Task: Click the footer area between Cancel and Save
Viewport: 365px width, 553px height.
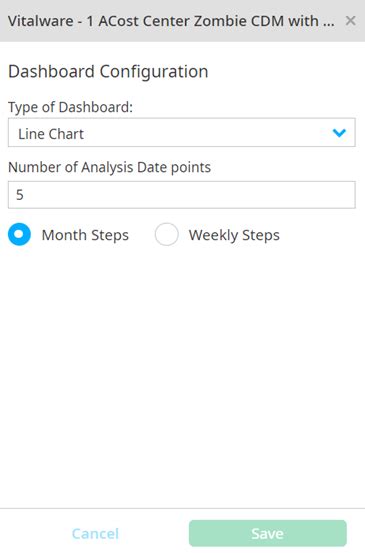Action: 154,533
